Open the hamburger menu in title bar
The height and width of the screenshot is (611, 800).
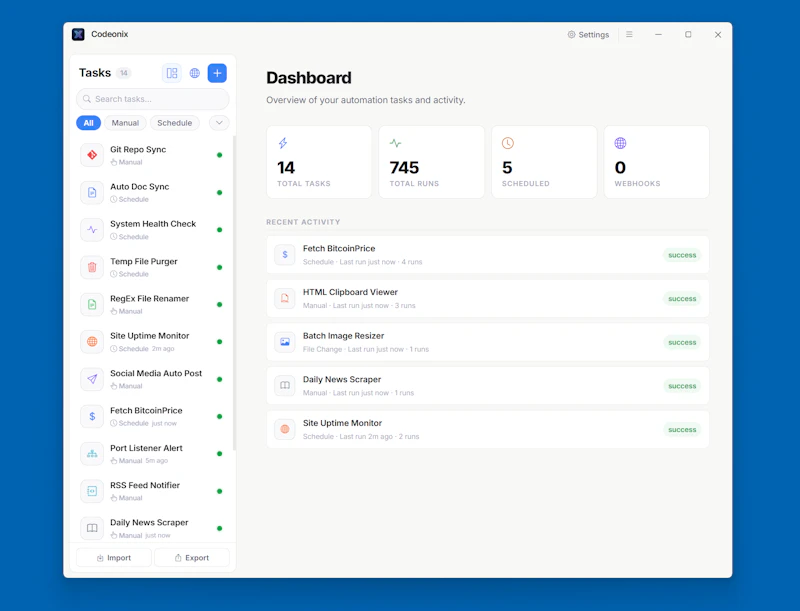(x=629, y=34)
